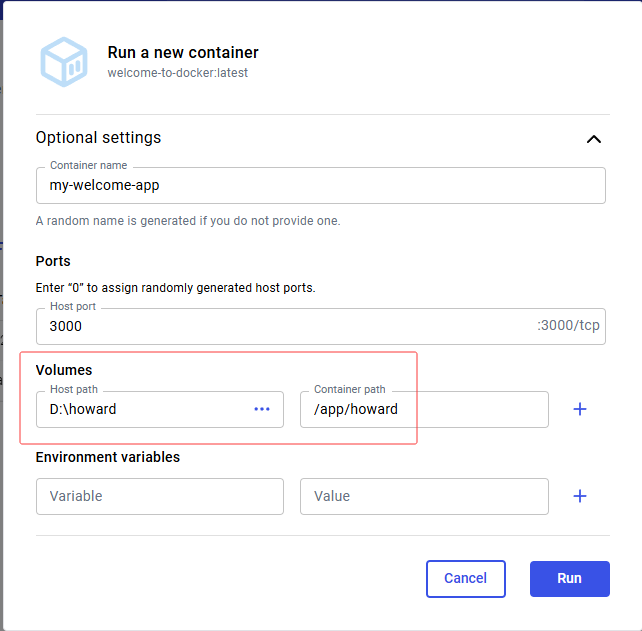Click the welcome-to-docker:latest image name
Image resolution: width=642 pixels, height=631 pixels.
(177, 73)
